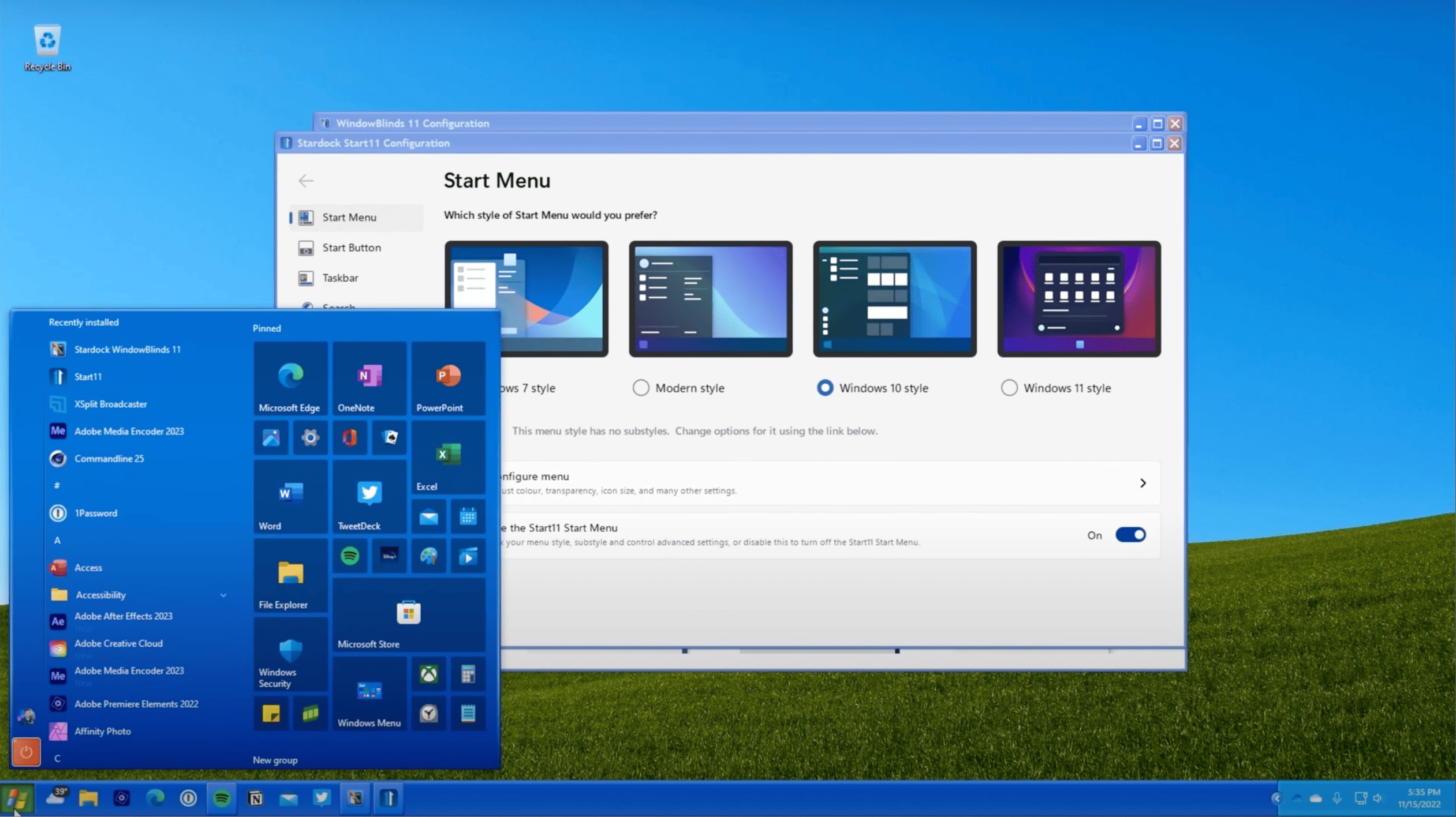This screenshot has width=1456, height=817.
Task: Open the Taskbar section in Start11
Action: (x=340, y=278)
